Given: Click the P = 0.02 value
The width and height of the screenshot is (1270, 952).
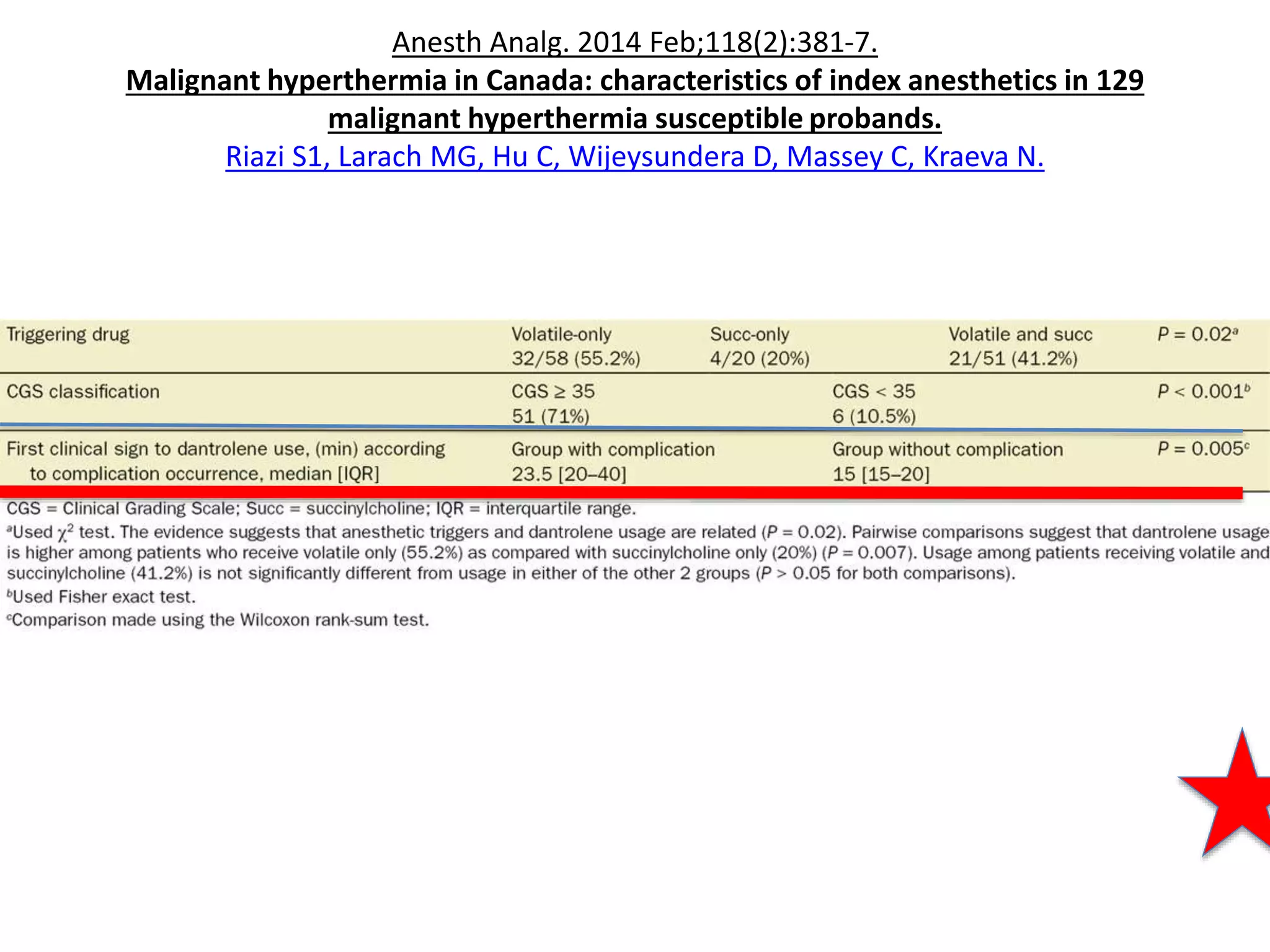Looking at the screenshot, I should (1197, 335).
